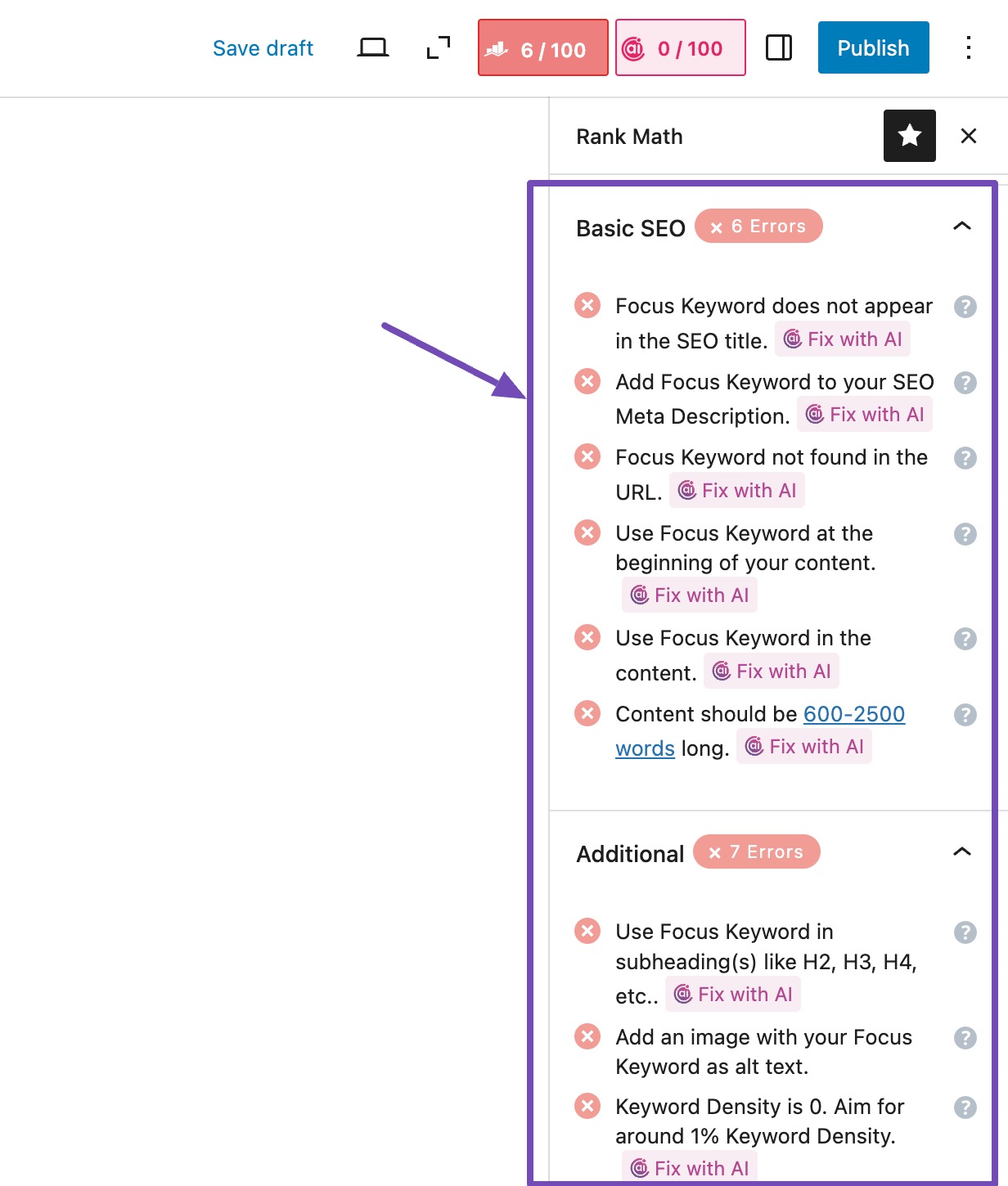
Task: Open the SEO score badge showing 6/100
Action: (x=542, y=49)
